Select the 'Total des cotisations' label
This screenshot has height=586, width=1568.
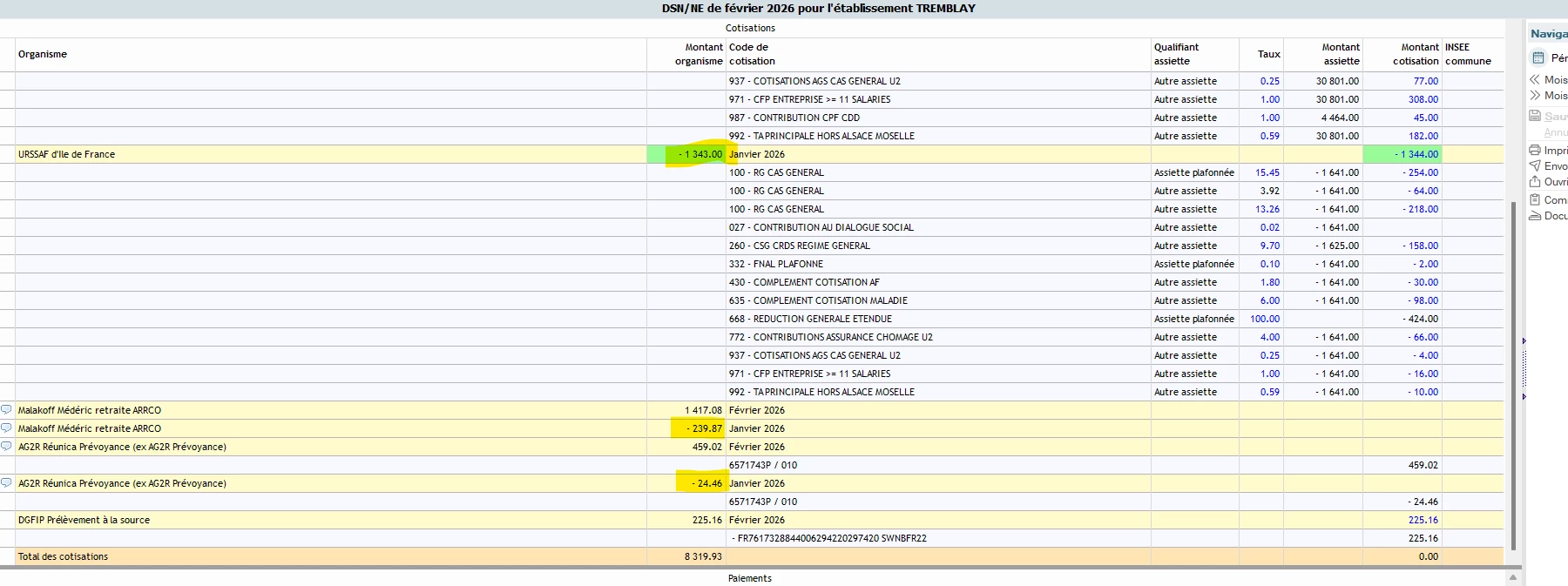click(x=63, y=556)
